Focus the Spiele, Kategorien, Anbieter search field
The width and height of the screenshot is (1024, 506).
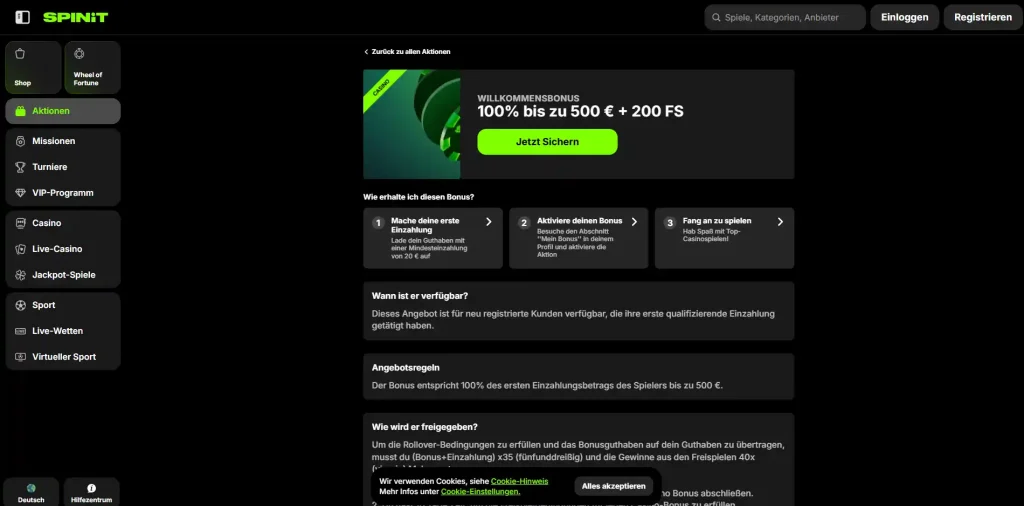(x=785, y=18)
